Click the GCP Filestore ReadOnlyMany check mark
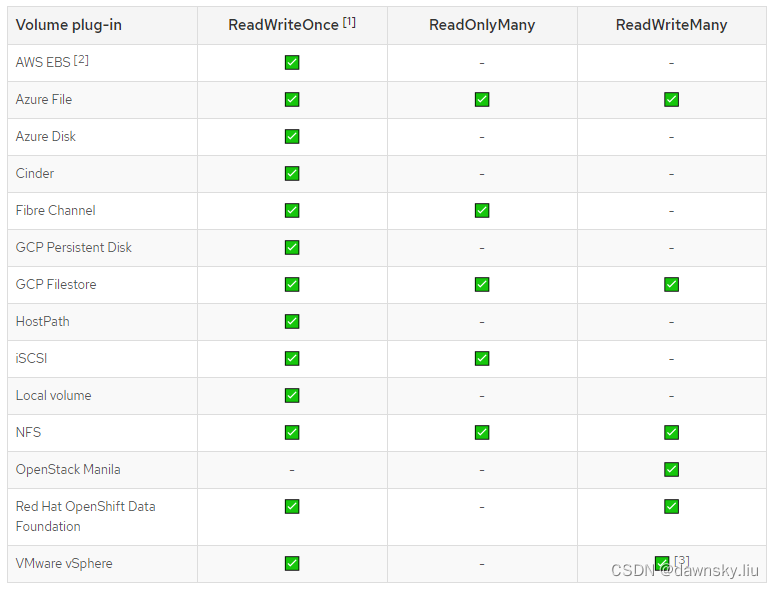 (482, 284)
